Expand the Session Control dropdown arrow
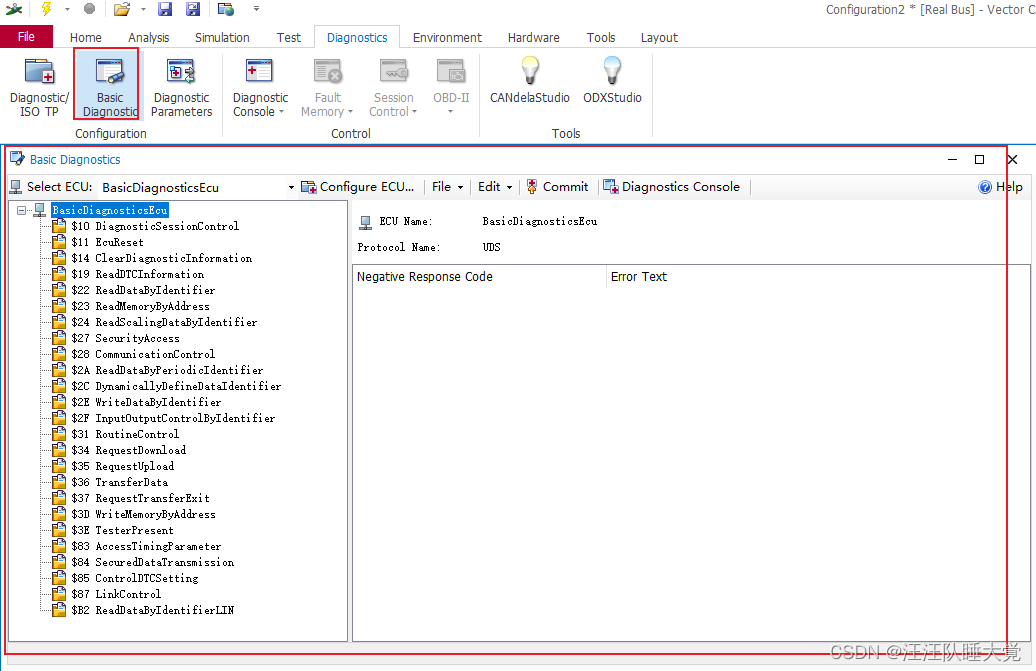1036x671 pixels. click(414, 112)
